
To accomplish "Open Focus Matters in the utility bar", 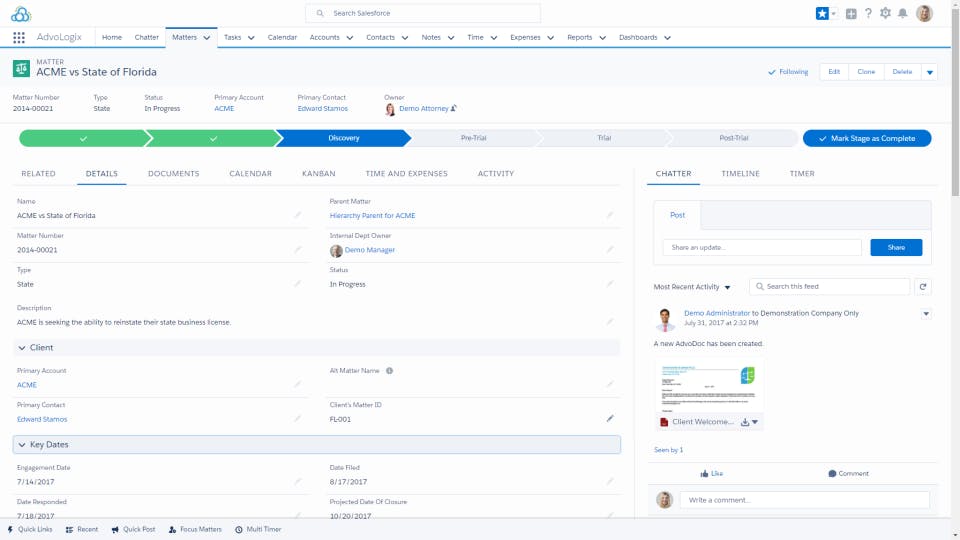I will 195,529.
